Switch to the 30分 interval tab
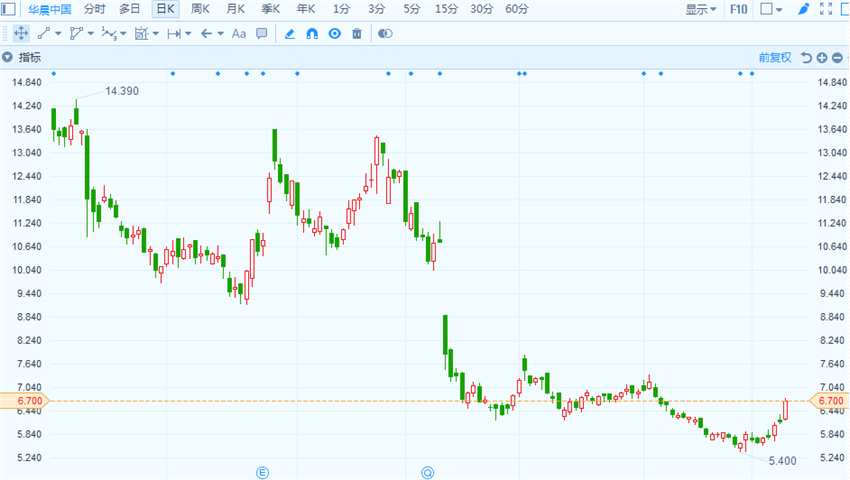 (x=481, y=9)
